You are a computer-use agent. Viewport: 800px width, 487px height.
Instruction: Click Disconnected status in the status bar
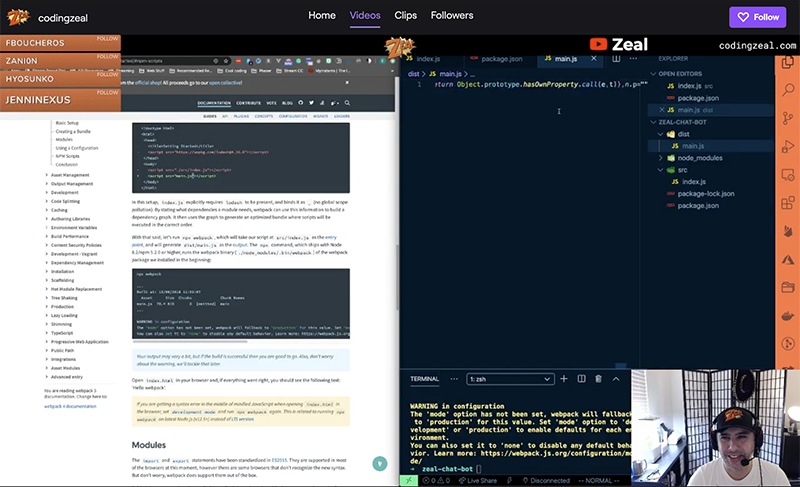coord(546,480)
